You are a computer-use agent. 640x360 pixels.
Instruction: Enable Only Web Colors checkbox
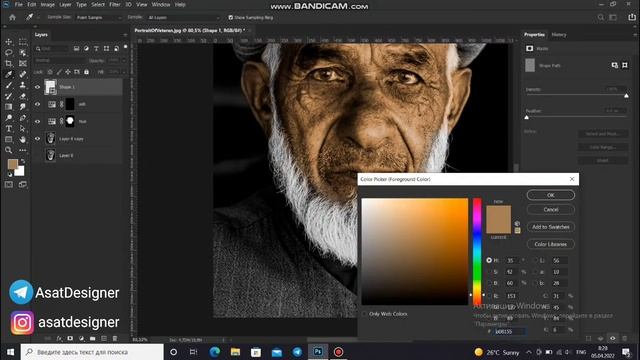[x=364, y=314]
